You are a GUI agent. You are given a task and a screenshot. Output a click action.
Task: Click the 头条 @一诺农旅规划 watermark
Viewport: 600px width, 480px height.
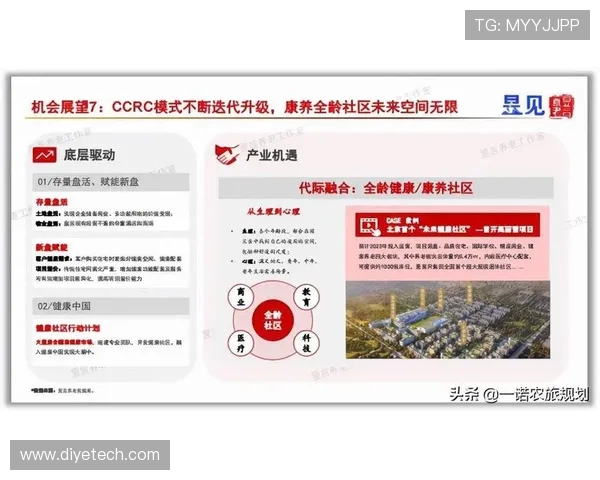(518, 394)
